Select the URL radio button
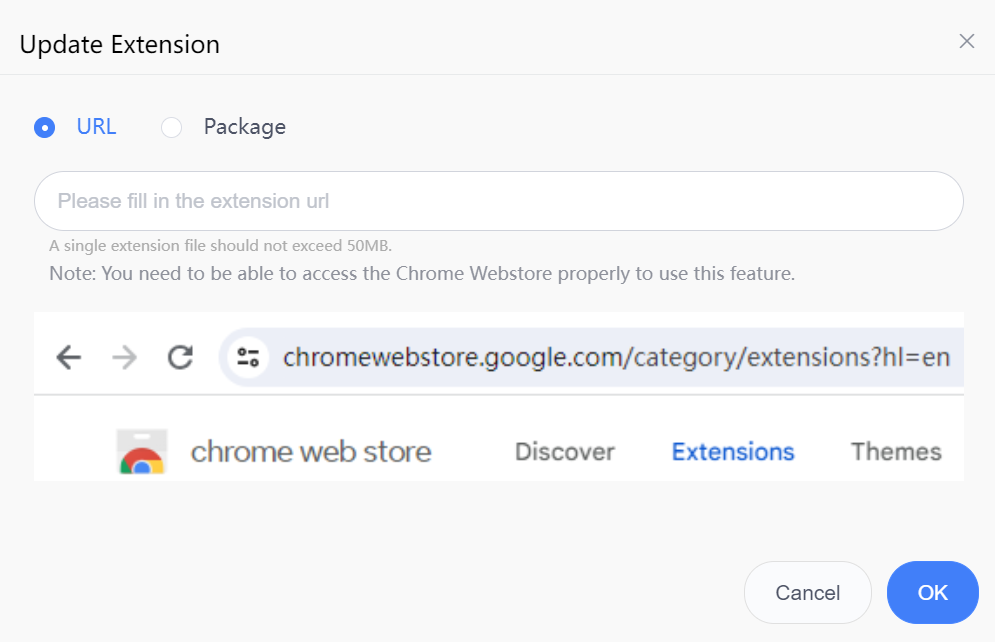 [44, 128]
